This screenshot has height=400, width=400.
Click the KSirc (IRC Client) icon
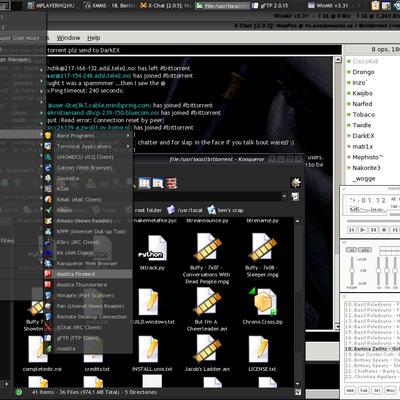coord(48,242)
